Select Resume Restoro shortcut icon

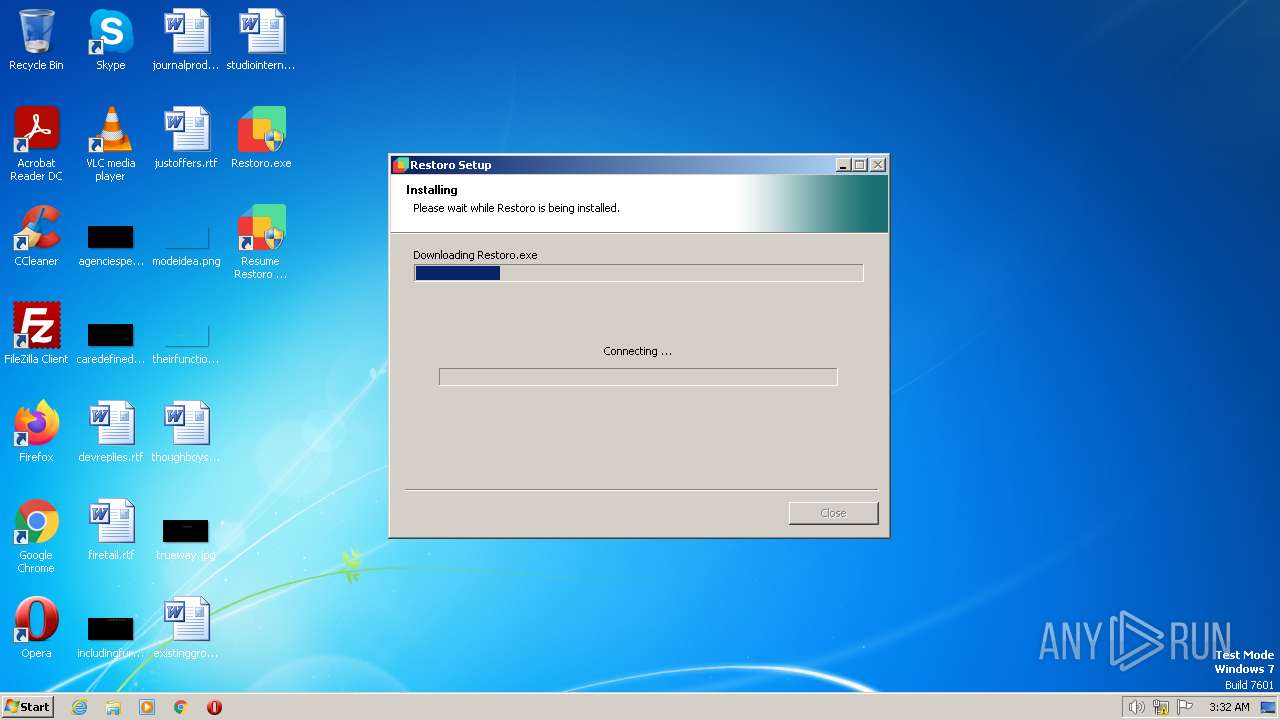(x=261, y=241)
